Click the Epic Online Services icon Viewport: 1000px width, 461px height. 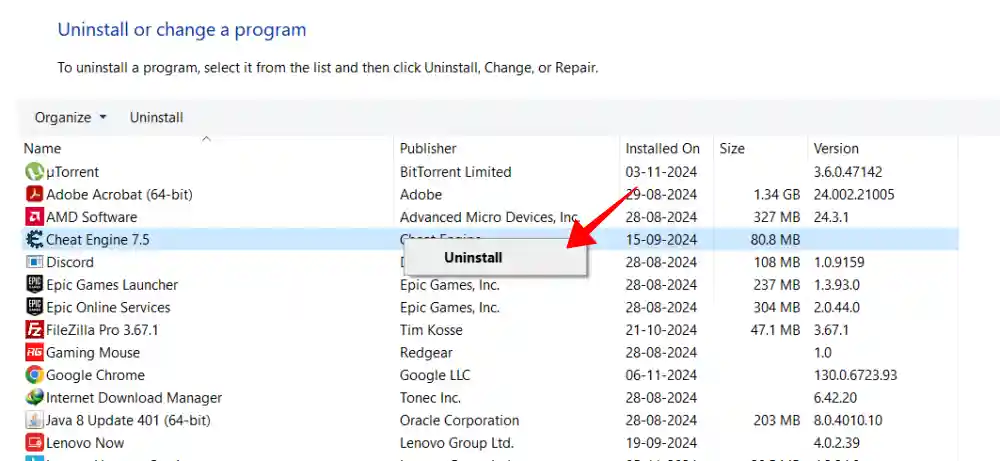34,307
